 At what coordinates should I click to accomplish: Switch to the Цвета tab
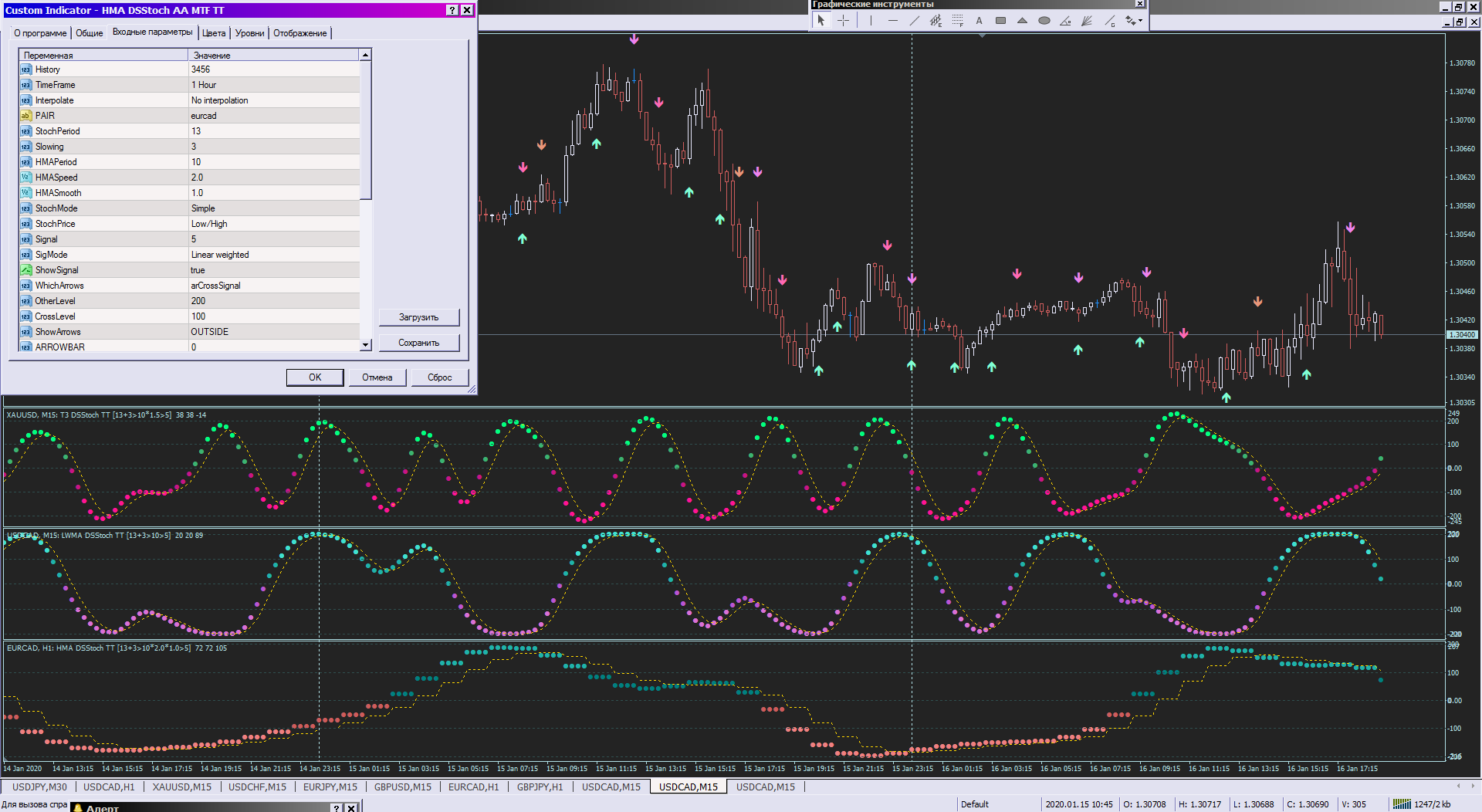coord(214,33)
